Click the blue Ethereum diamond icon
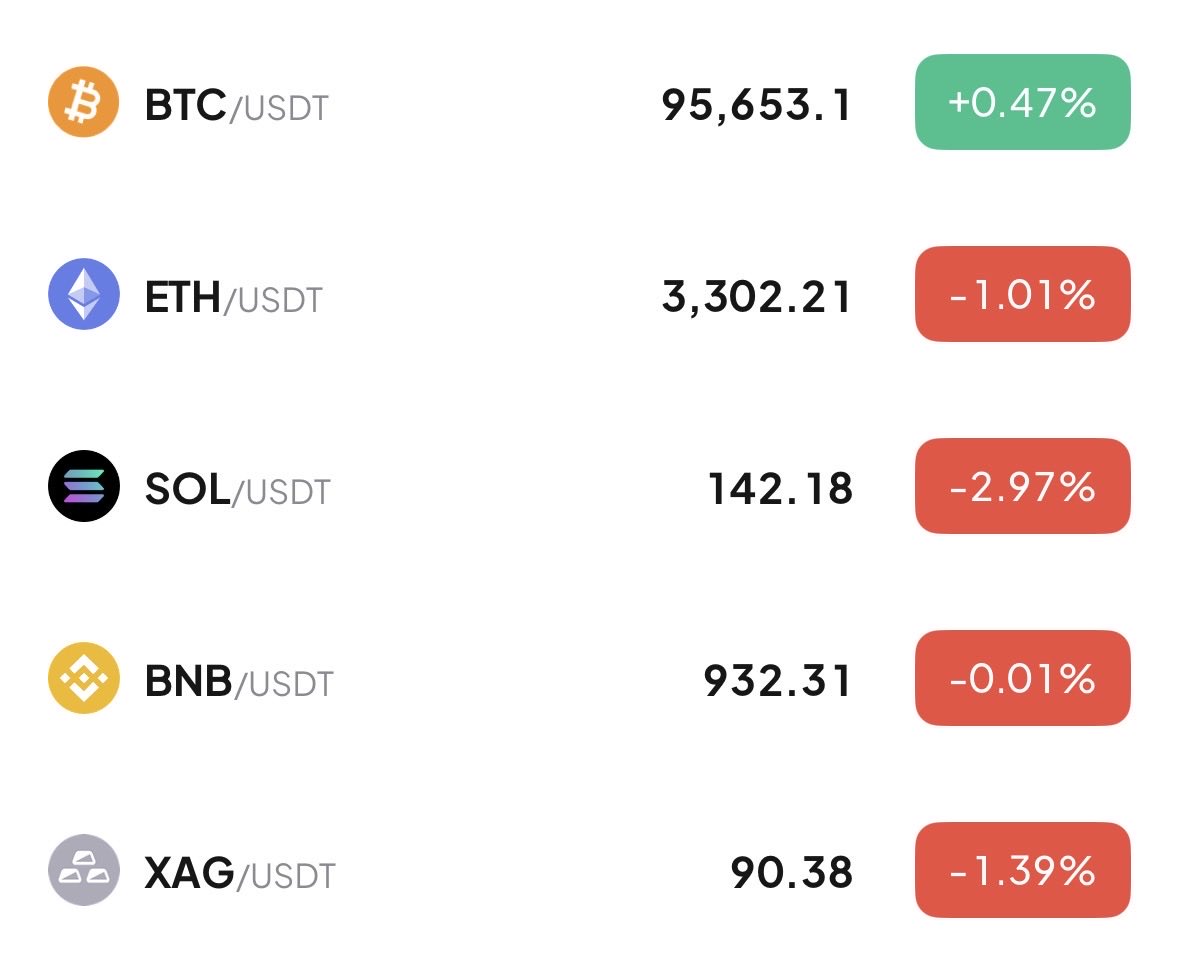Screen dimensions: 1179x956 tap(84, 294)
